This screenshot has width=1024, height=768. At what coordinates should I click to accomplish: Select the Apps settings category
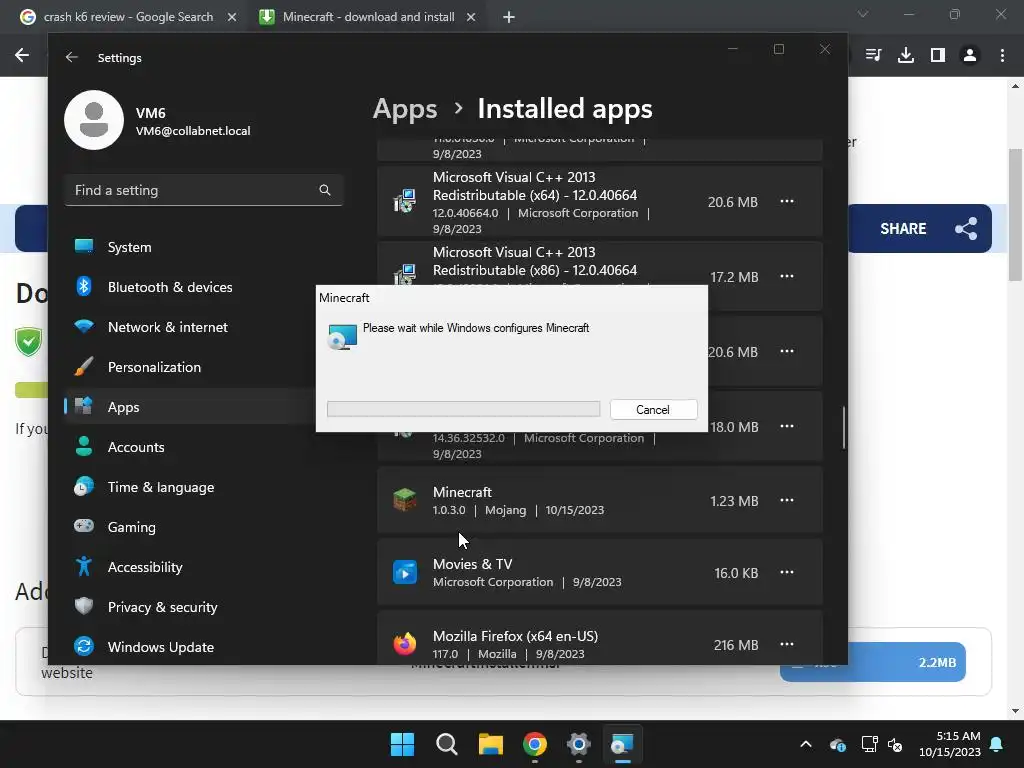coord(189,407)
